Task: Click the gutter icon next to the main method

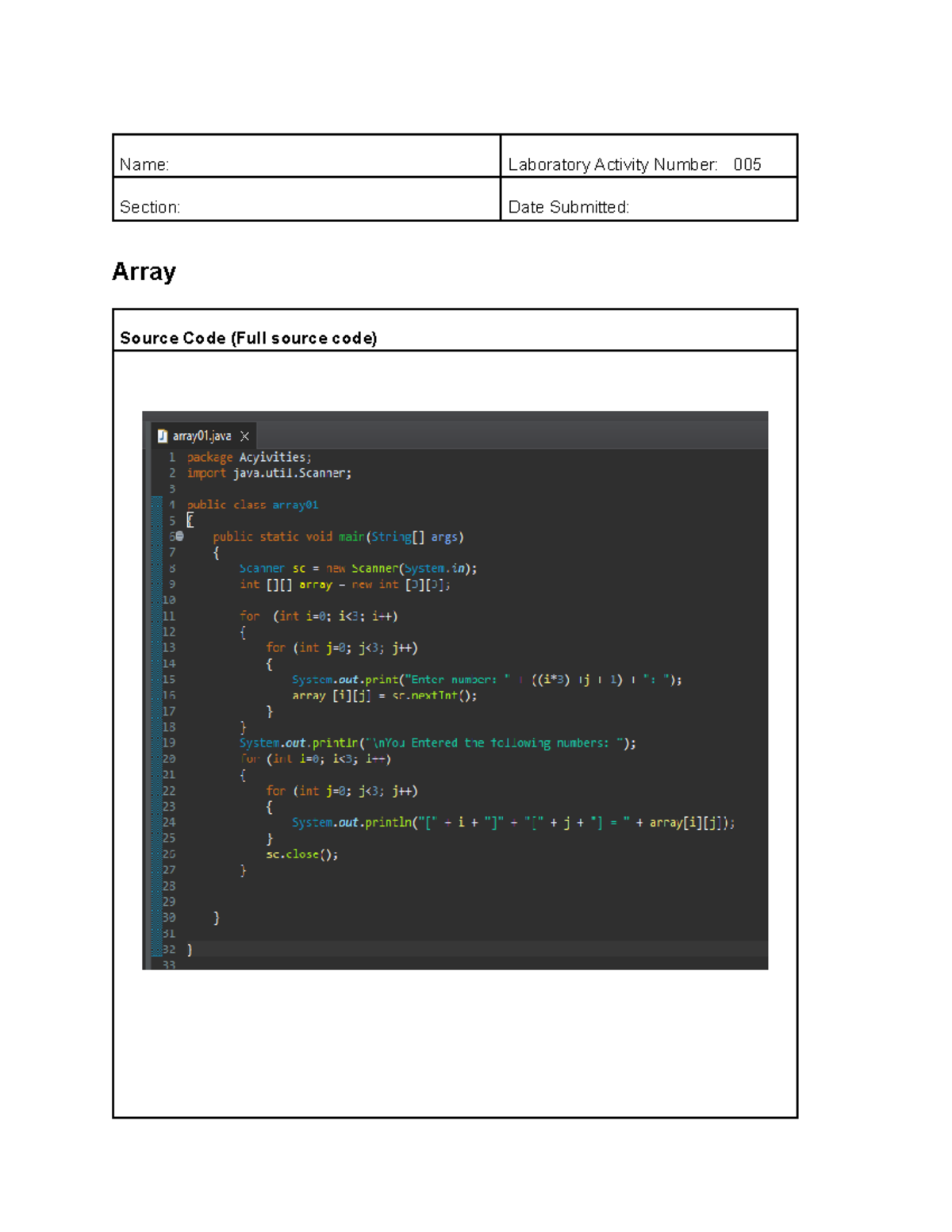Action: (180, 536)
